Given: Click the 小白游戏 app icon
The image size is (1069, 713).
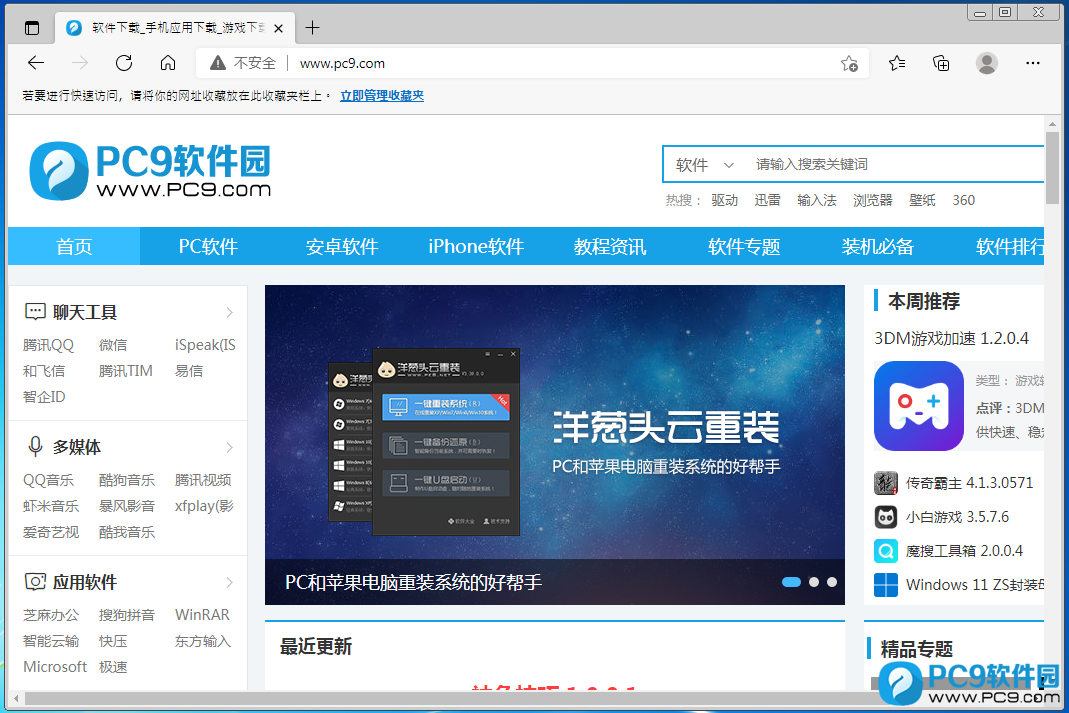Looking at the screenshot, I should (886, 517).
